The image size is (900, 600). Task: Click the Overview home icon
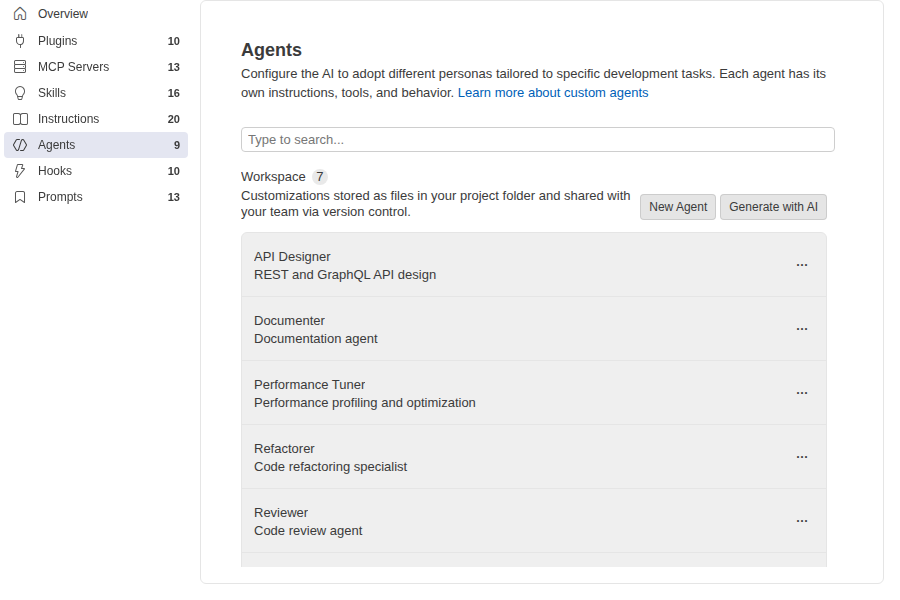[x=20, y=14]
